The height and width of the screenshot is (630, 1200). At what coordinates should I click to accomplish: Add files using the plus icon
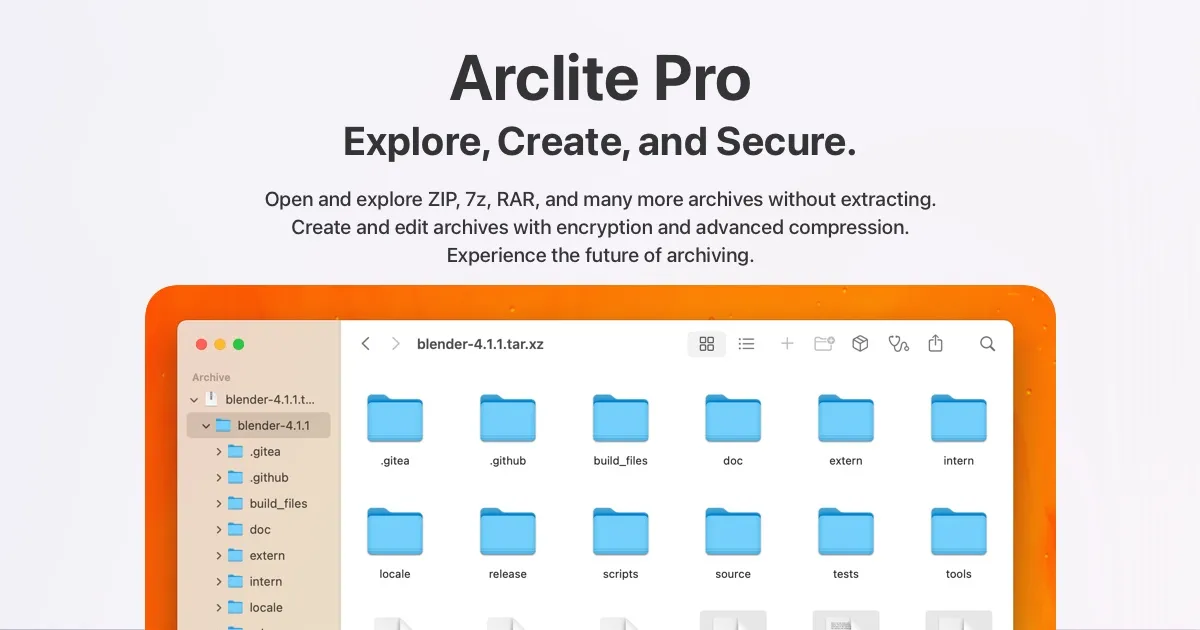tap(786, 343)
